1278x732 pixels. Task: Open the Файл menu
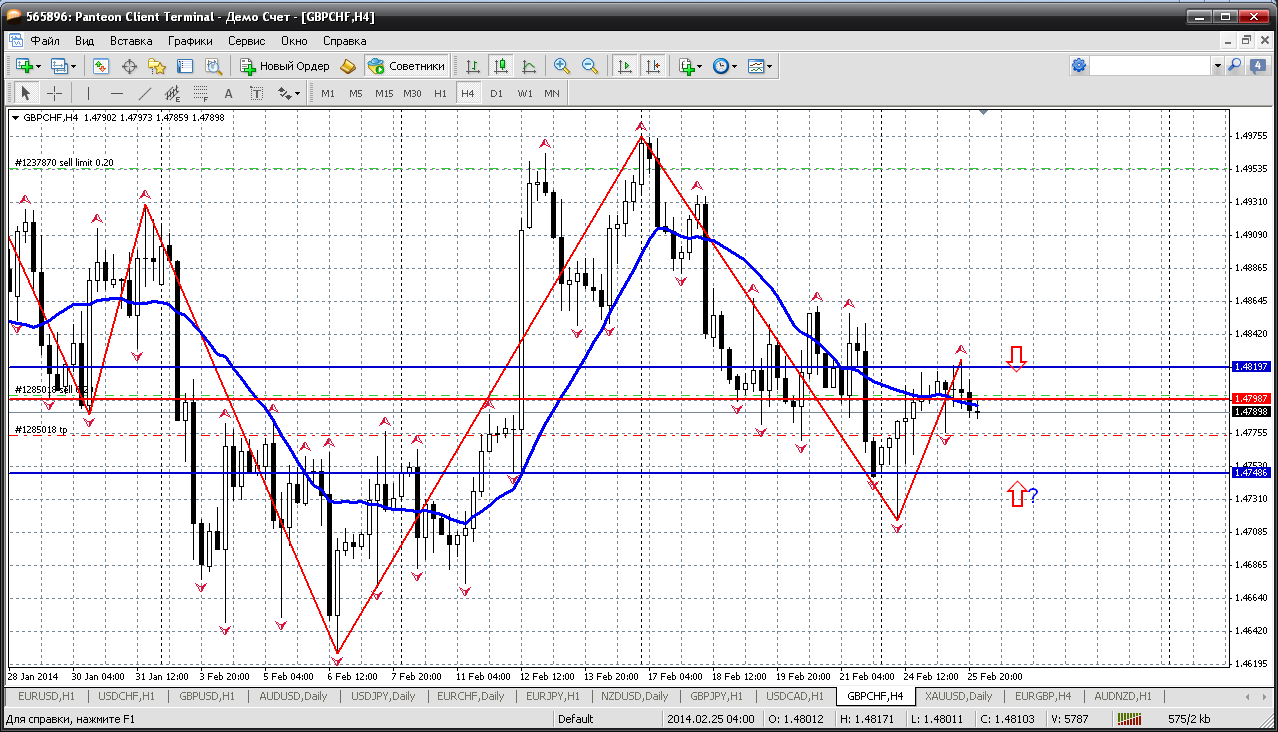45,41
